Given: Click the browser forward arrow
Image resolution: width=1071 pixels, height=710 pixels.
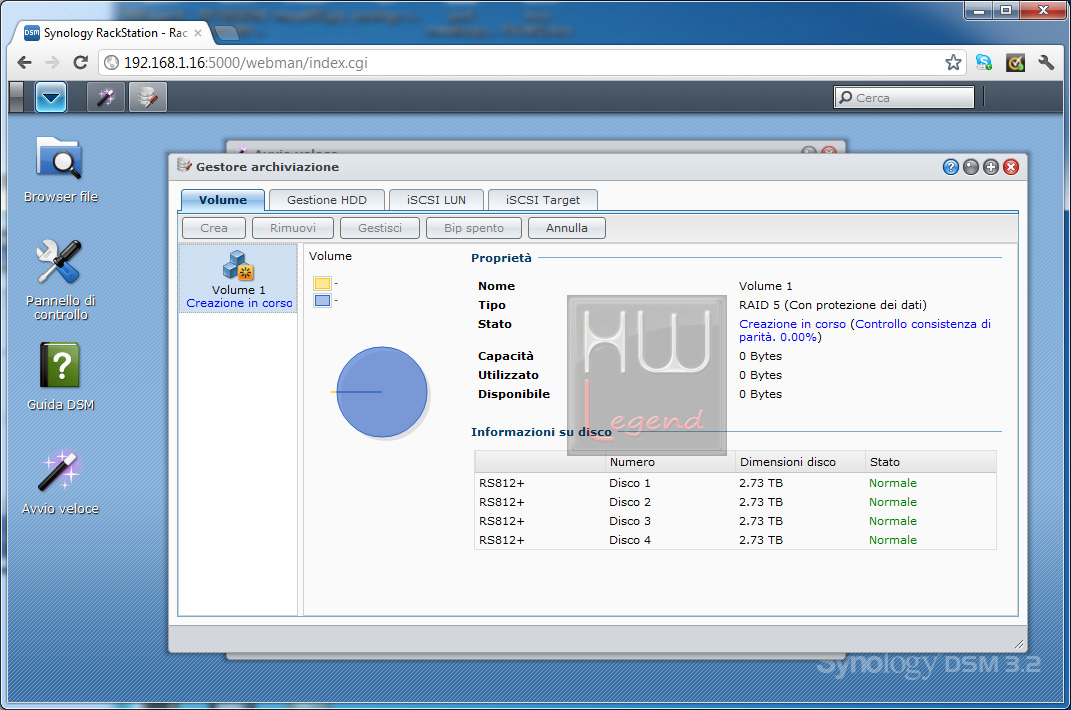Looking at the screenshot, I should (53, 63).
